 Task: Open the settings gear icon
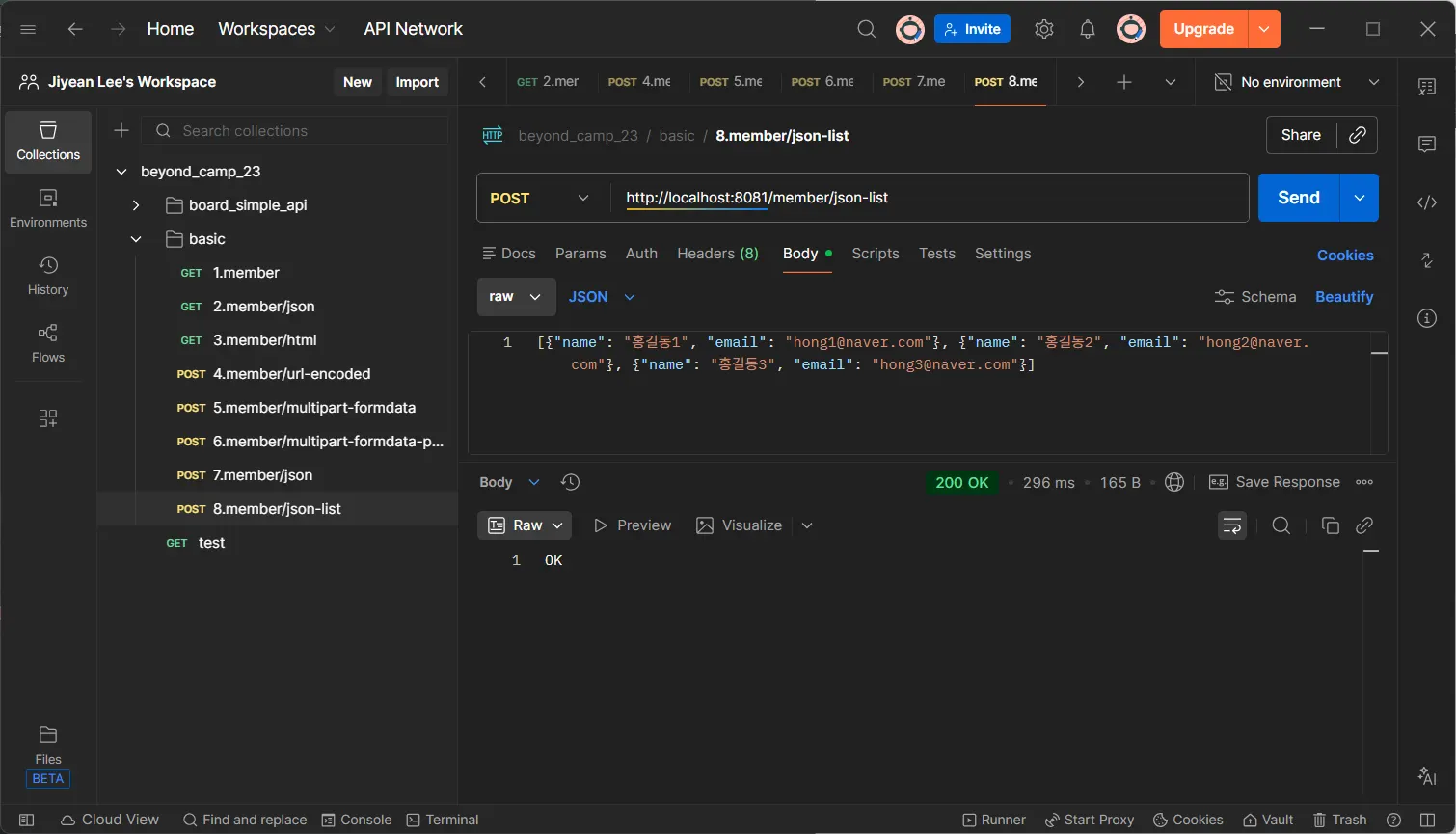(x=1044, y=29)
